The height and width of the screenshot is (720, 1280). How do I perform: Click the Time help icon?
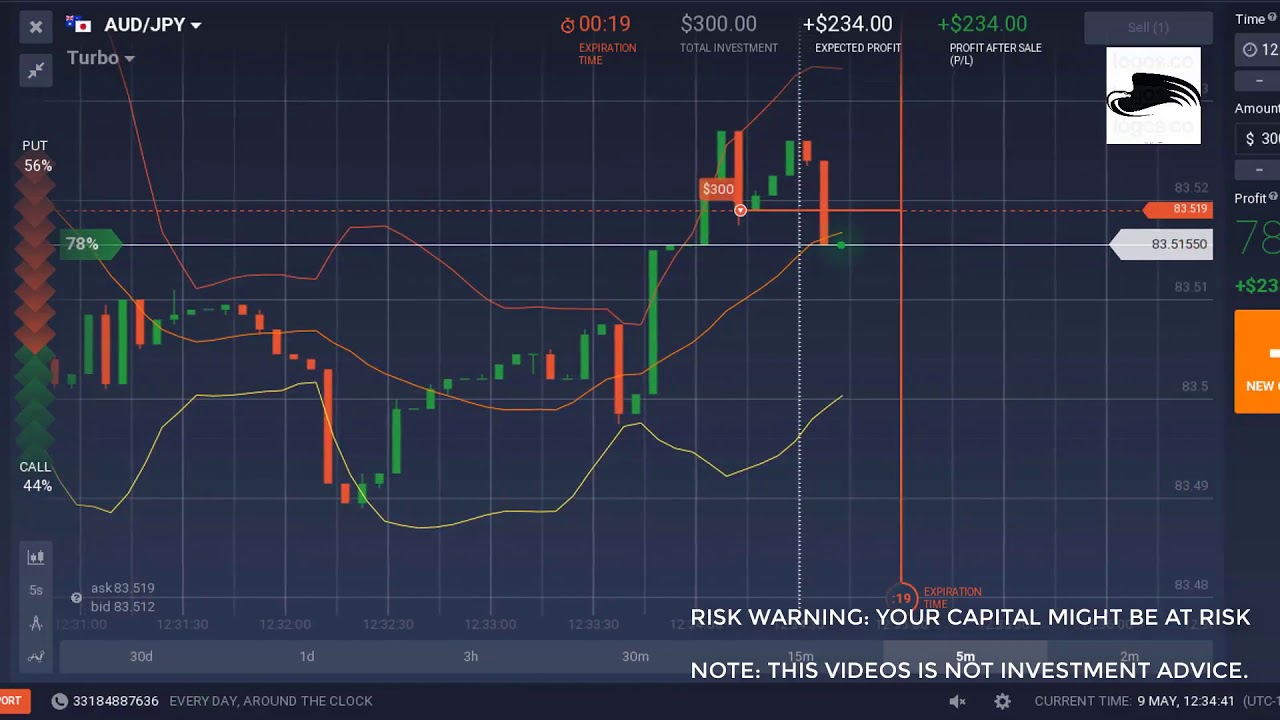(x=1273, y=18)
